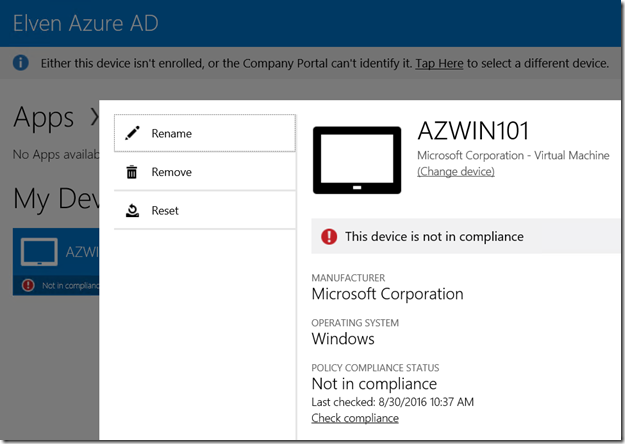Click the Windows operating system value

point(343,339)
